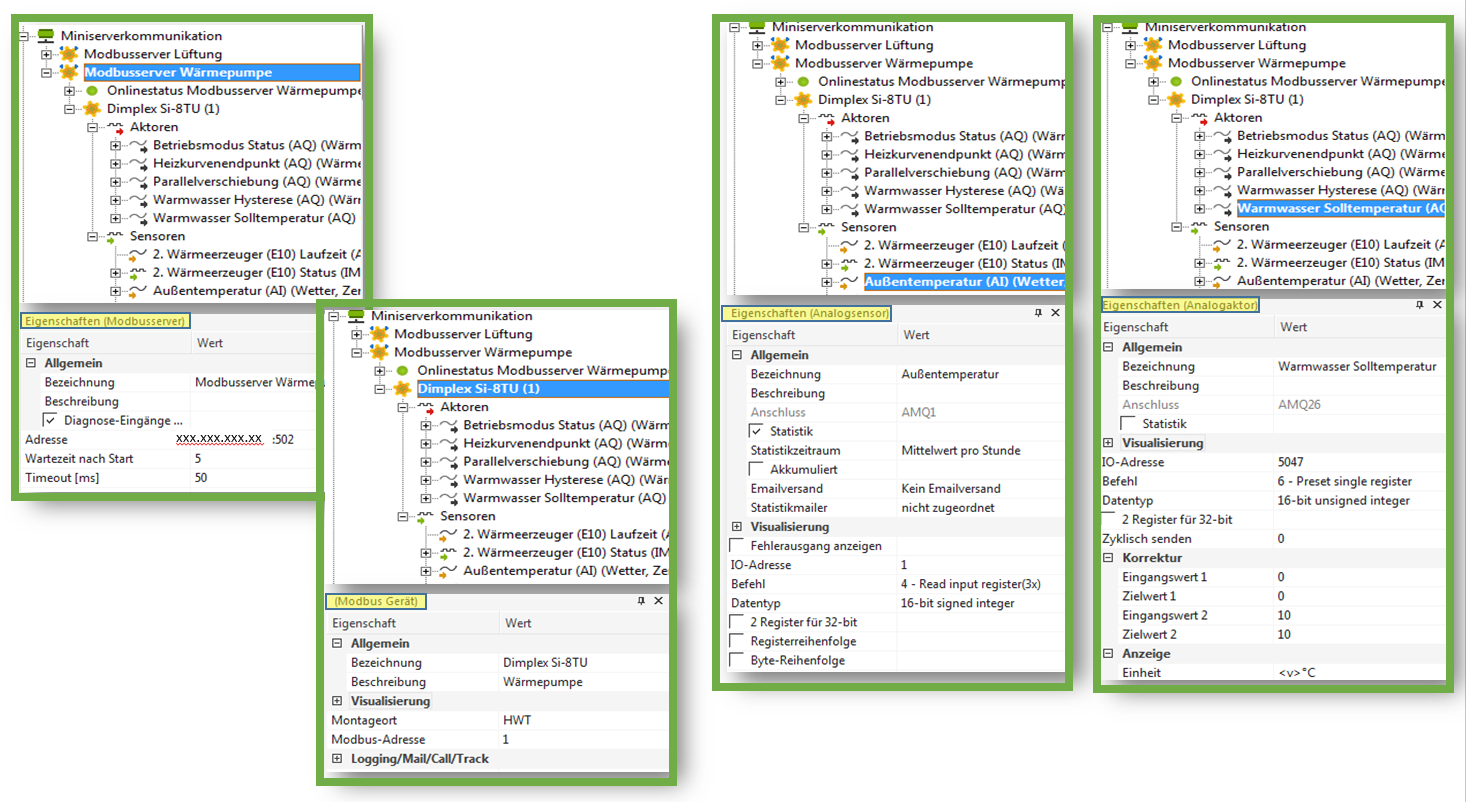This screenshot has height=802, width=1466.
Task: Click Sensoren icon in Analogaktor screenshot
Action: pyautogui.click(x=1200, y=227)
